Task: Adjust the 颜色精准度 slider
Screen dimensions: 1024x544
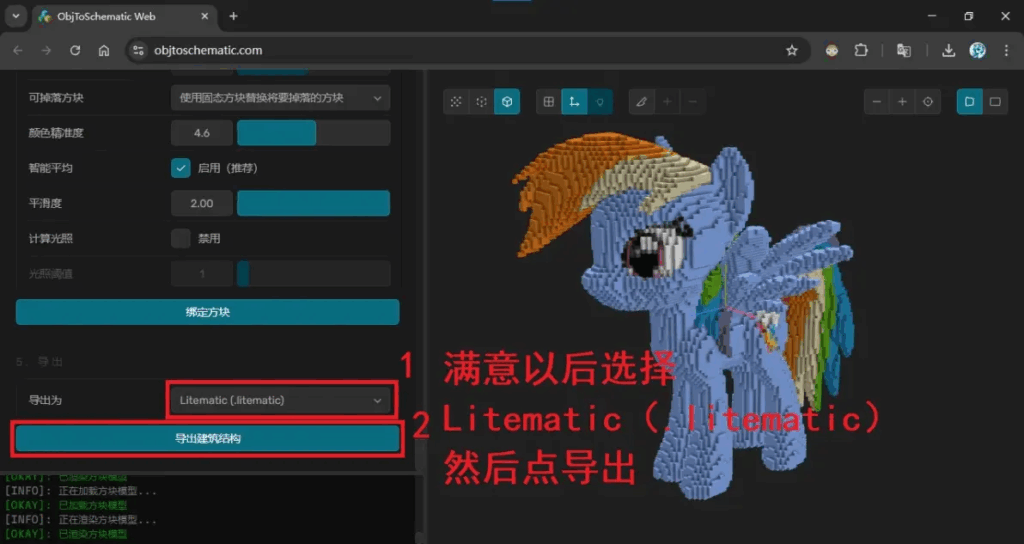Action: (313, 133)
